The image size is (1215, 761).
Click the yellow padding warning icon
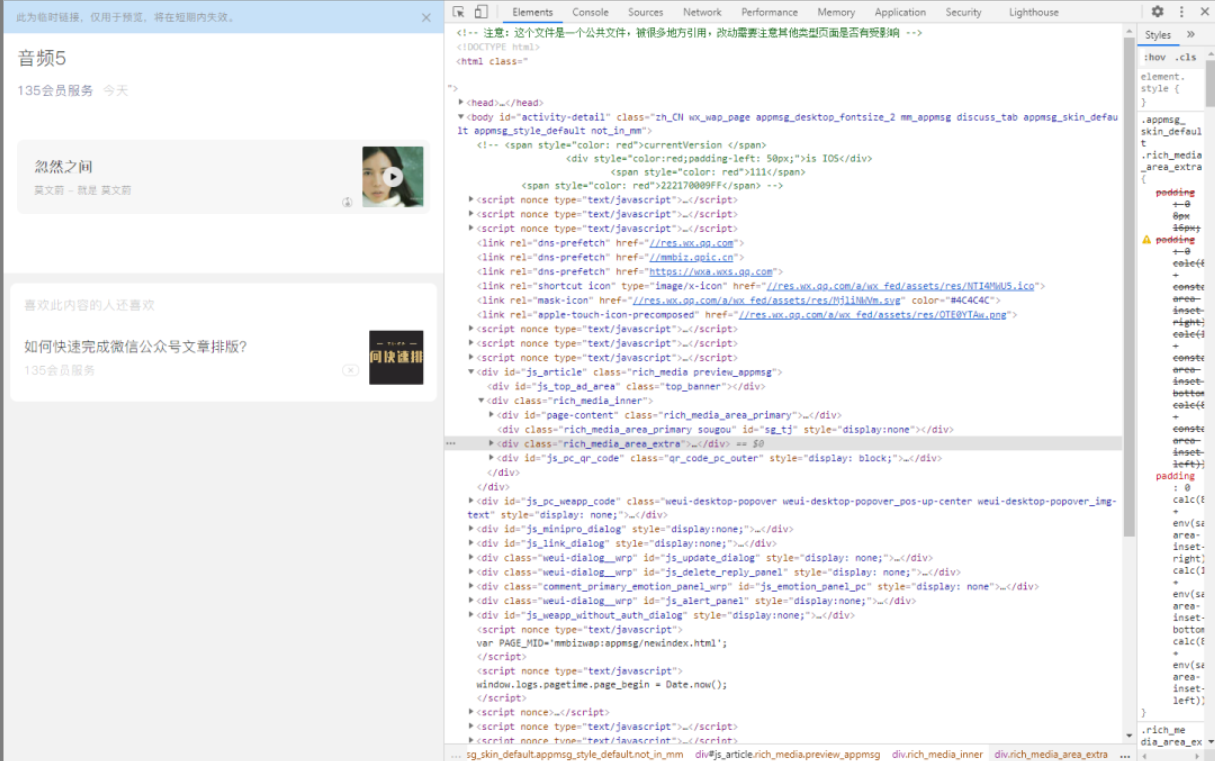tap(1147, 240)
